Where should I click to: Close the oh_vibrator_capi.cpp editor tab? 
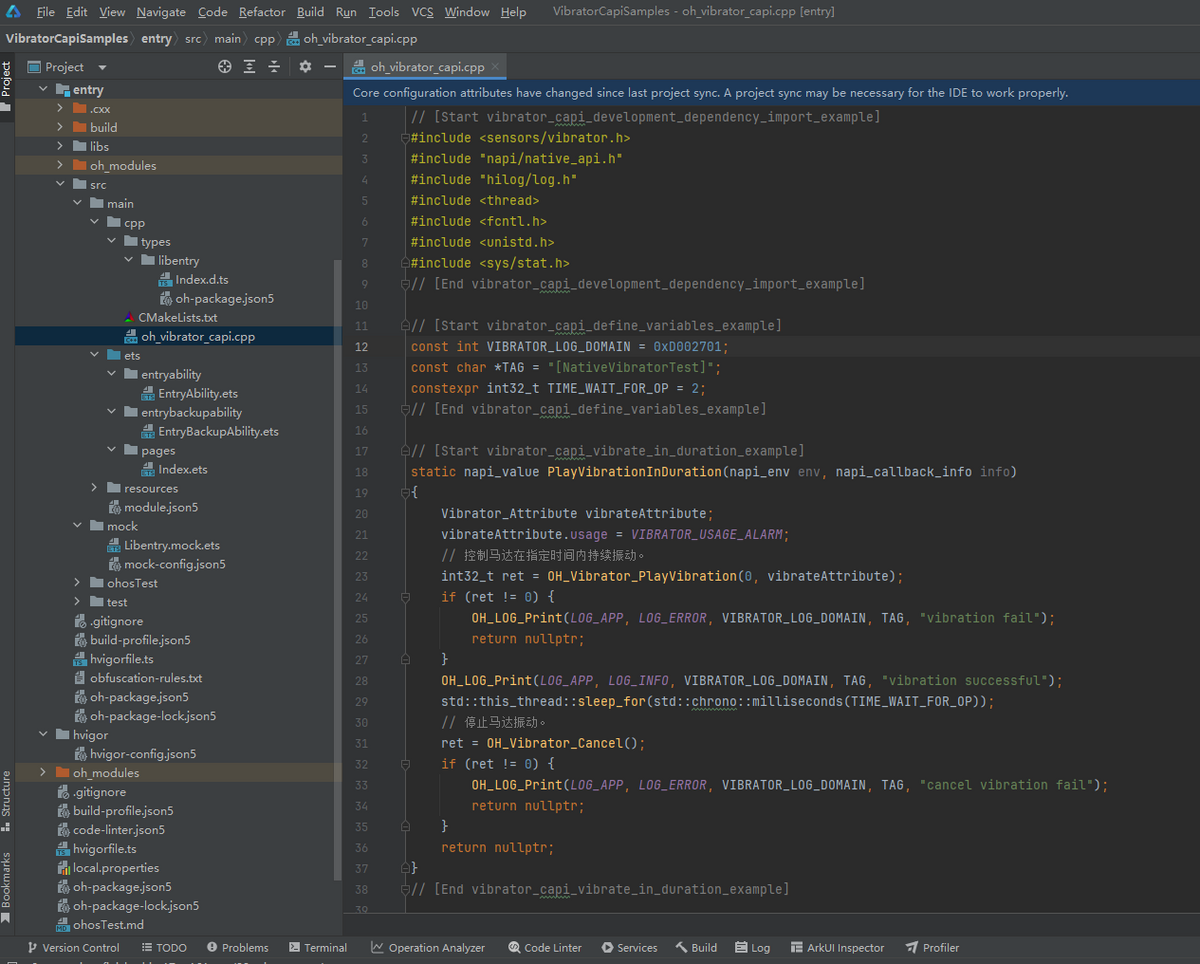[x=494, y=67]
